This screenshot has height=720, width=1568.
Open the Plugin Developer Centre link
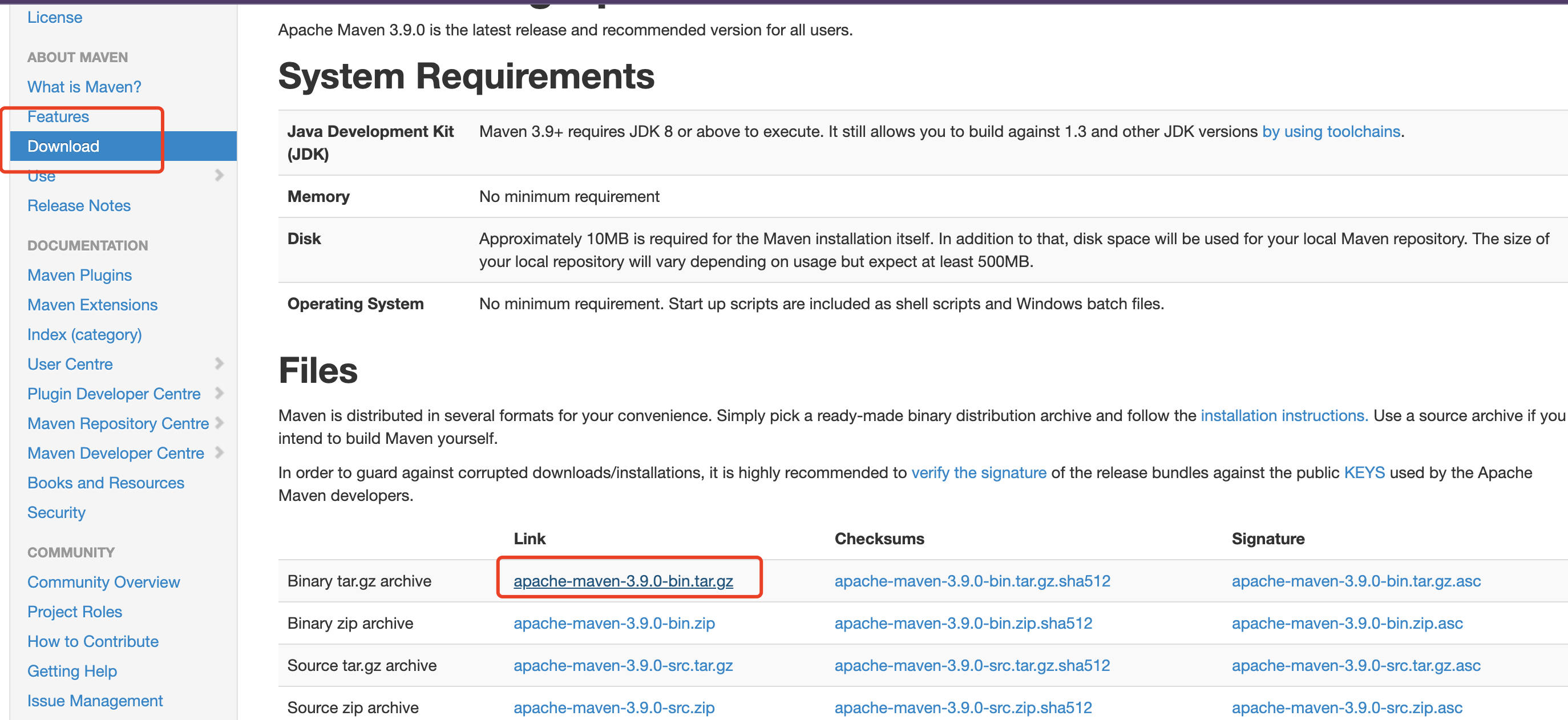pos(113,394)
